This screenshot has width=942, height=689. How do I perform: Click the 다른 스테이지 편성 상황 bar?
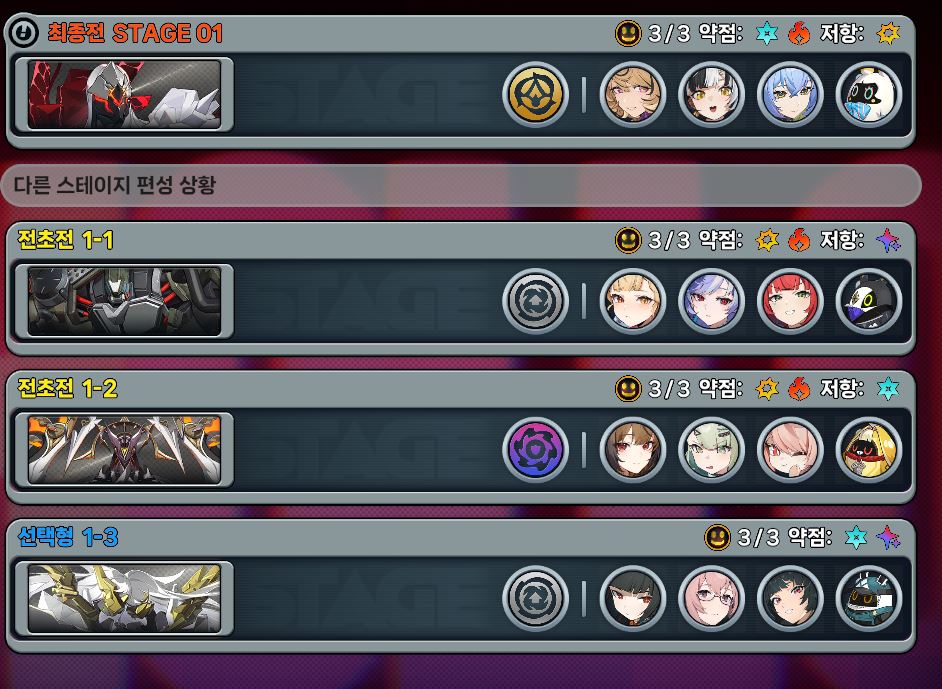click(460, 185)
